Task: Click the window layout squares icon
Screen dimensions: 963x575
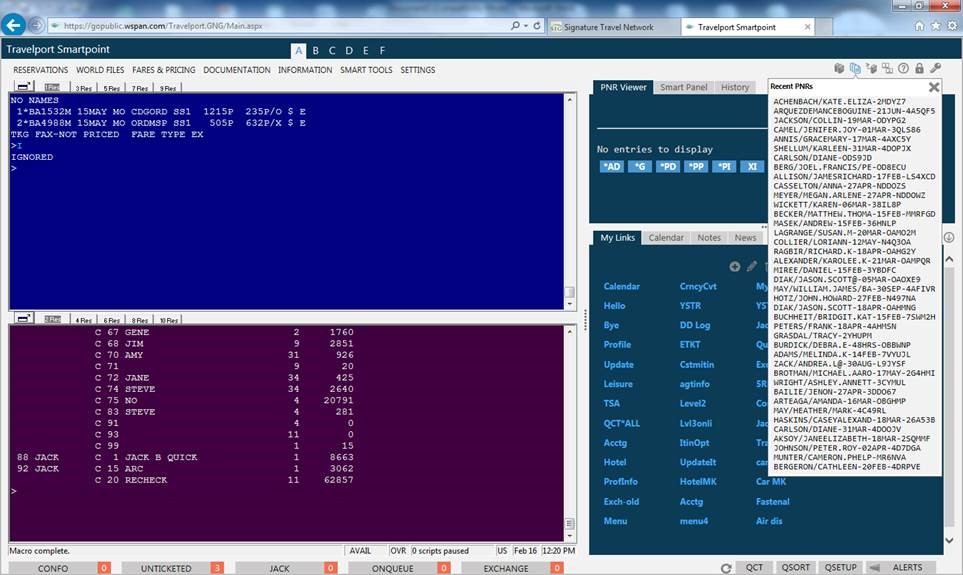Action: 887,68
